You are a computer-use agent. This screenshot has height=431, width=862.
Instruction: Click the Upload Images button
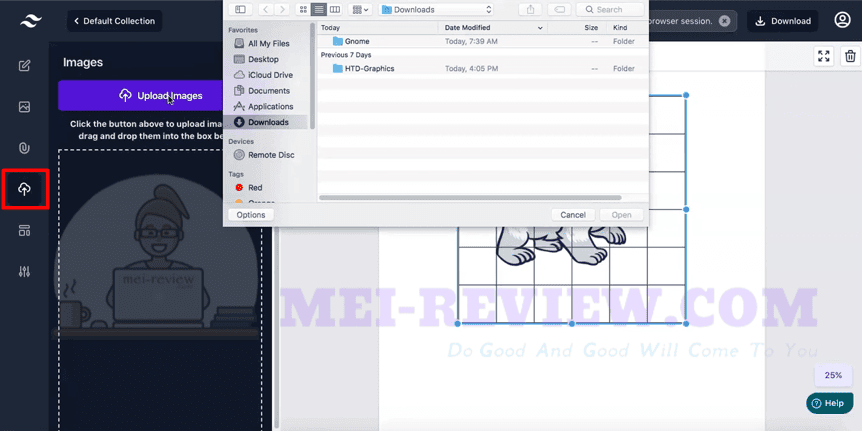pyautogui.click(x=141, y=96)
